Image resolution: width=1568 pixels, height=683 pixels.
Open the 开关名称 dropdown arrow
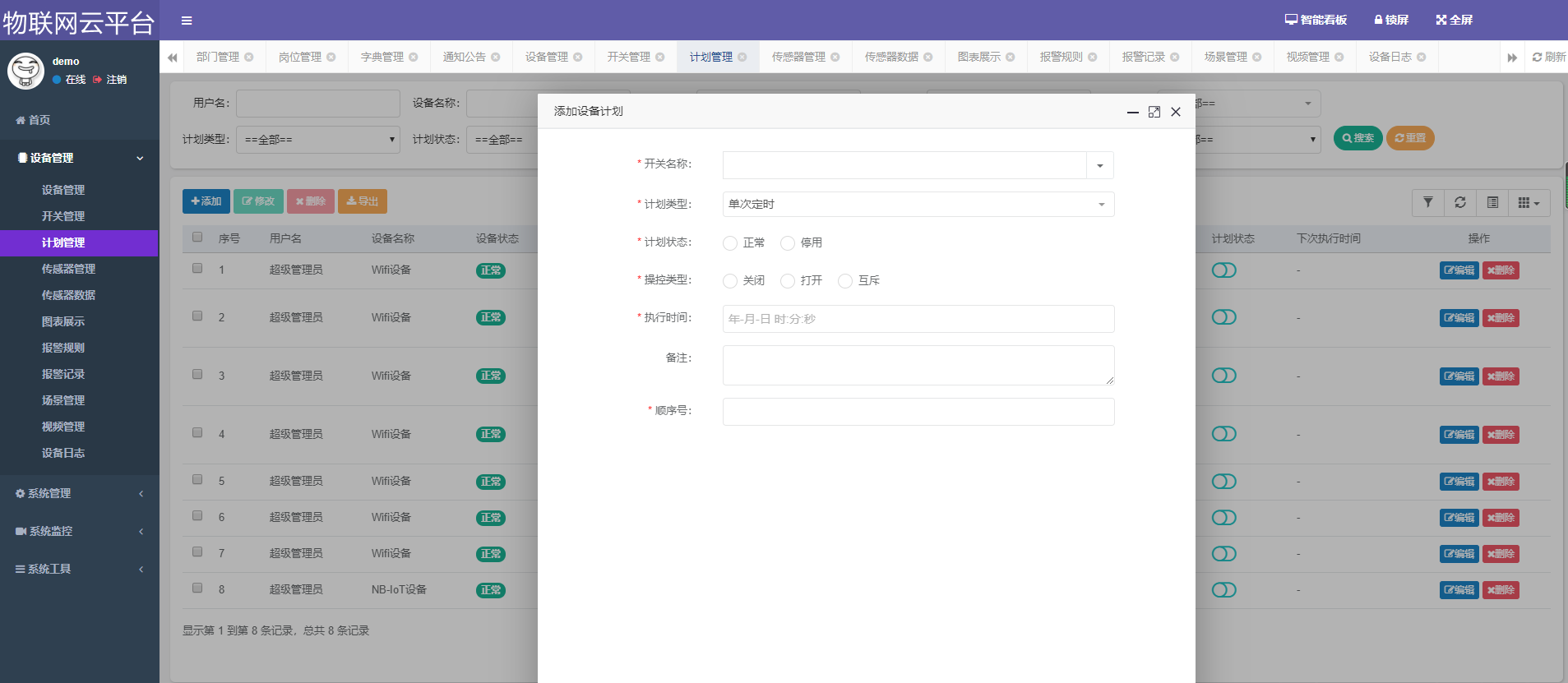coord(1099,165)
